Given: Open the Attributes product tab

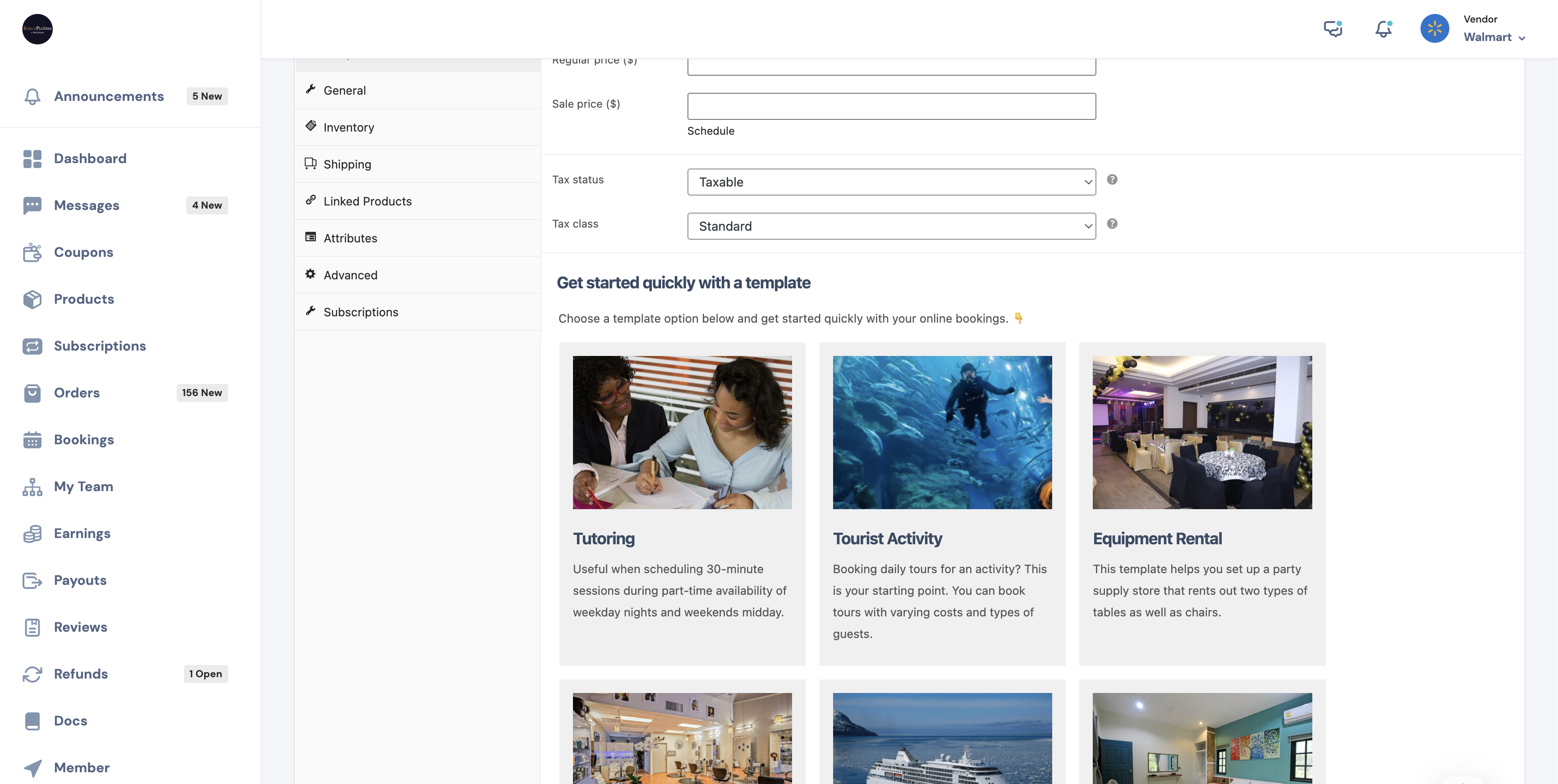Looking at the screenshot, I should (417, 238).
